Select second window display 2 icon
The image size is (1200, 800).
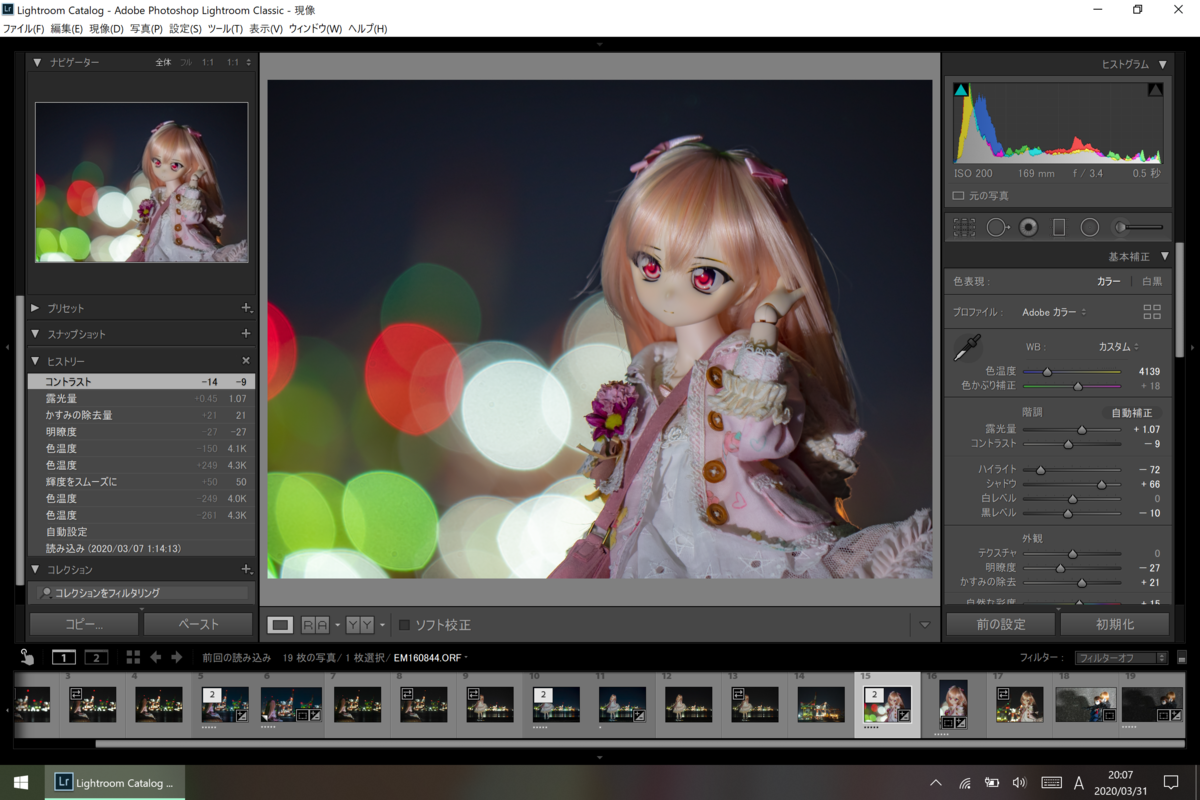(96, 657)
